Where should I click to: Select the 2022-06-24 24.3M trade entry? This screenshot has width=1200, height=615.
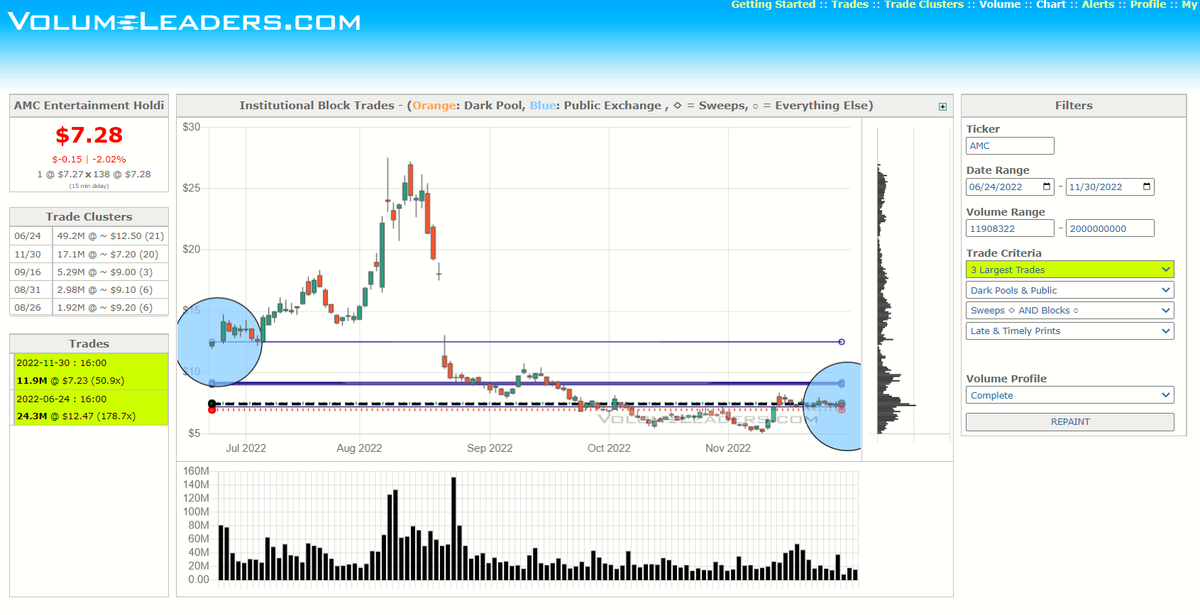[x=91, y=407]
